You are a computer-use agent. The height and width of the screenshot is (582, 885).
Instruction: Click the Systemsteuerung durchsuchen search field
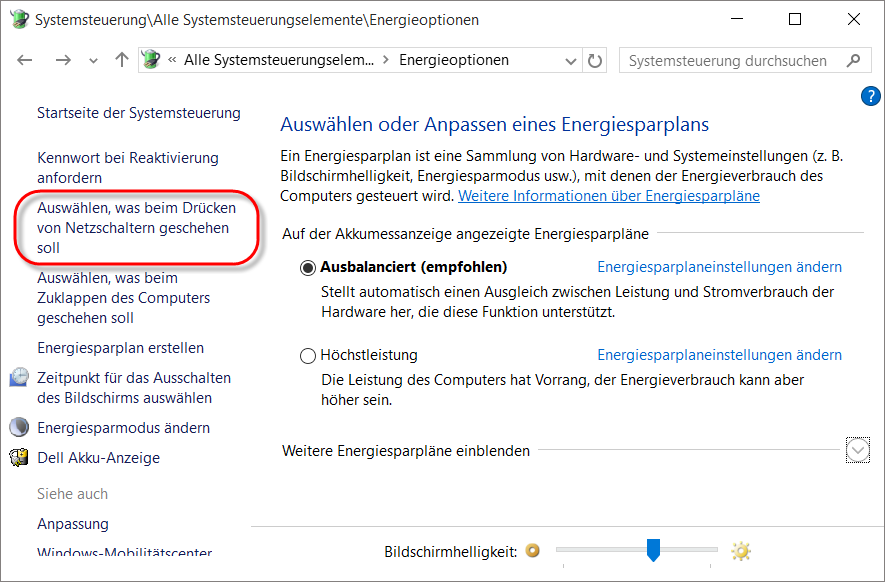740,60
